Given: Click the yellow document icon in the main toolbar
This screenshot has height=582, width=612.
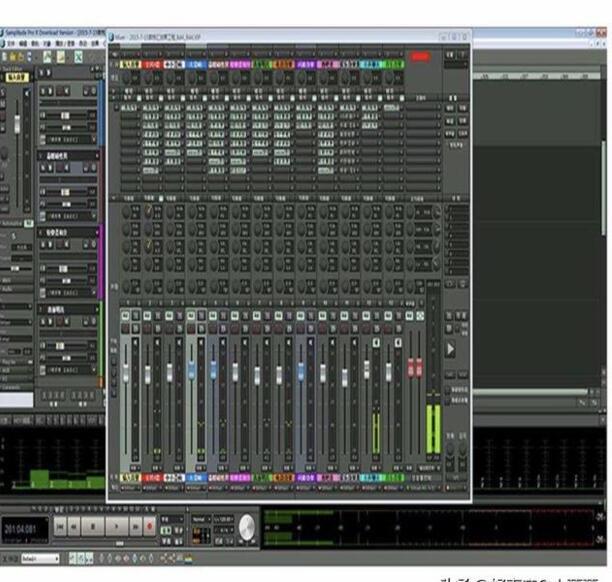Looking at the screenshot, I should click(61, 57).
